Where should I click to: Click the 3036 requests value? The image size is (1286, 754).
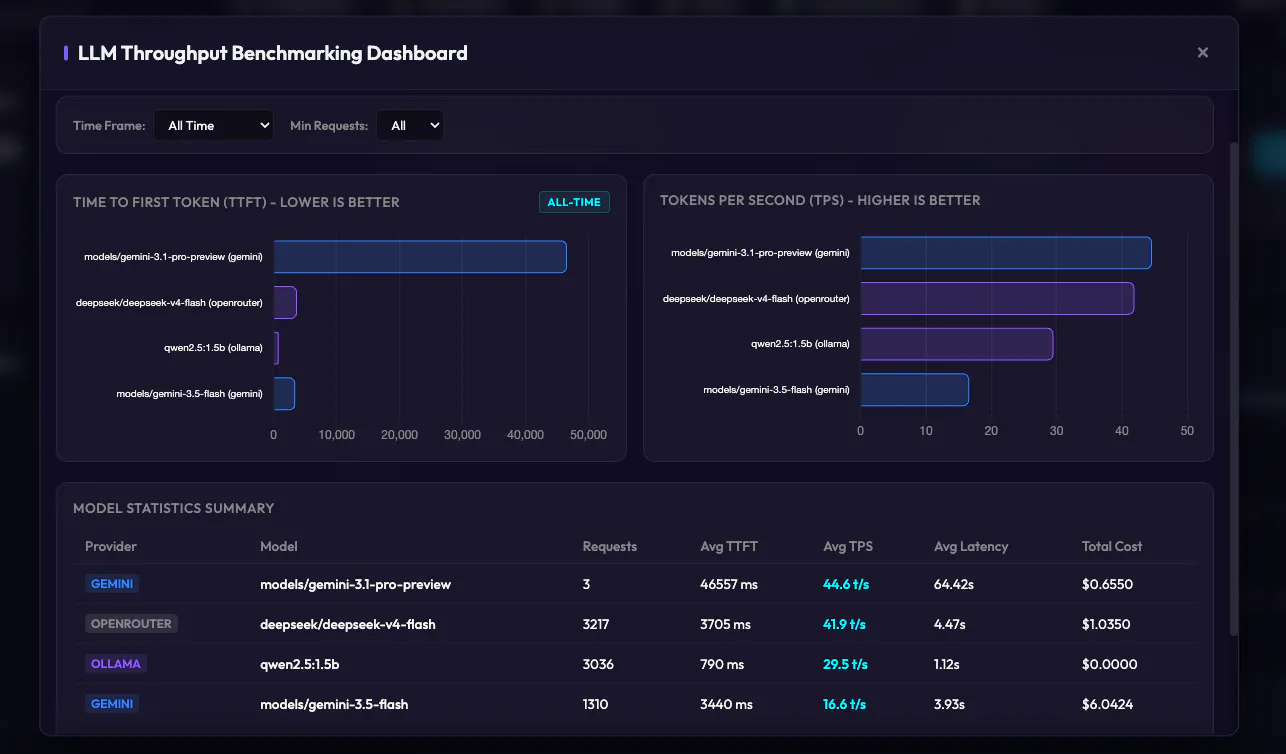598,664
